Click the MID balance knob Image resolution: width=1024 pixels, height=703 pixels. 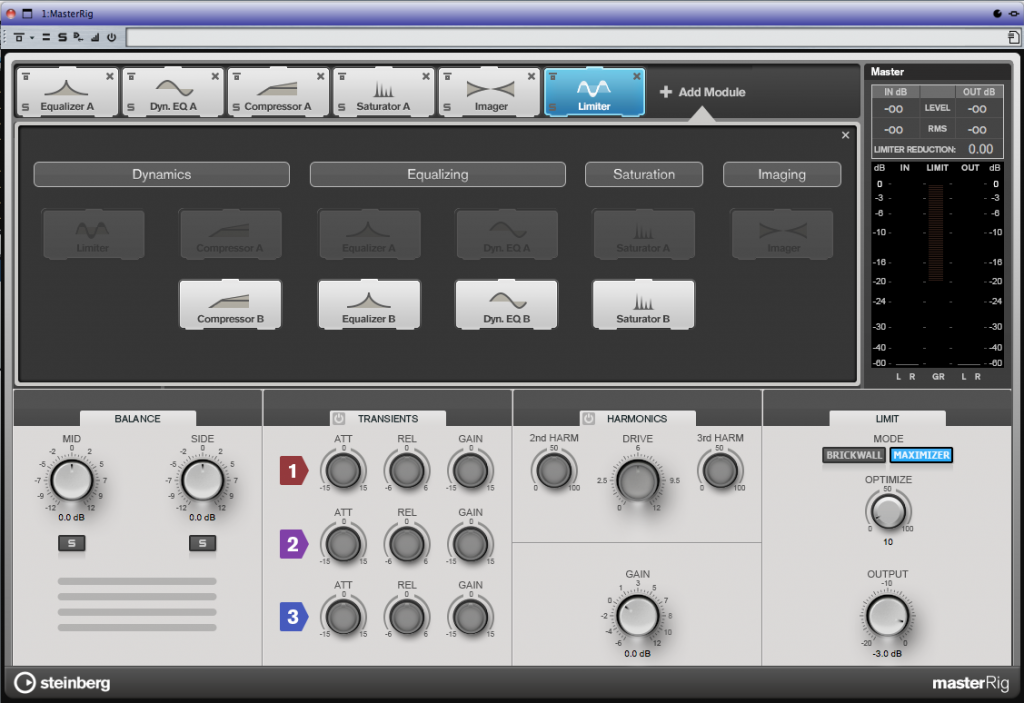pos(72,480)
